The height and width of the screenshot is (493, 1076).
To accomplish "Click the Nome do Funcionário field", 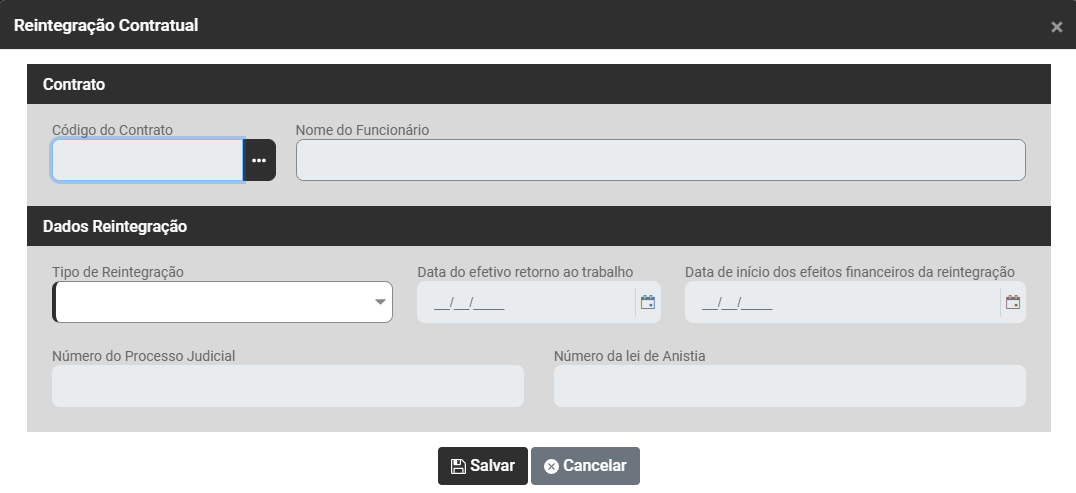I will pos(660,160).
